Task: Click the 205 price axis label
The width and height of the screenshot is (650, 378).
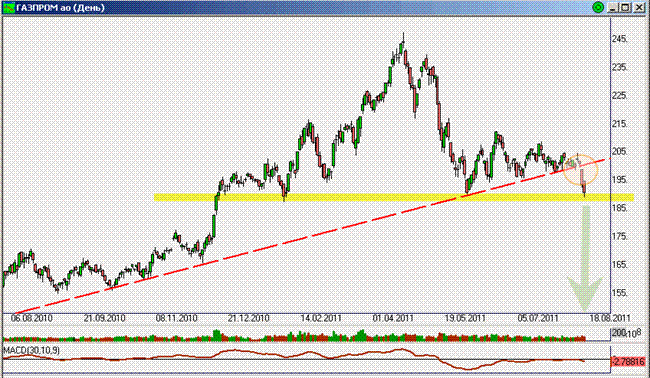Action: tap(619, 152)
